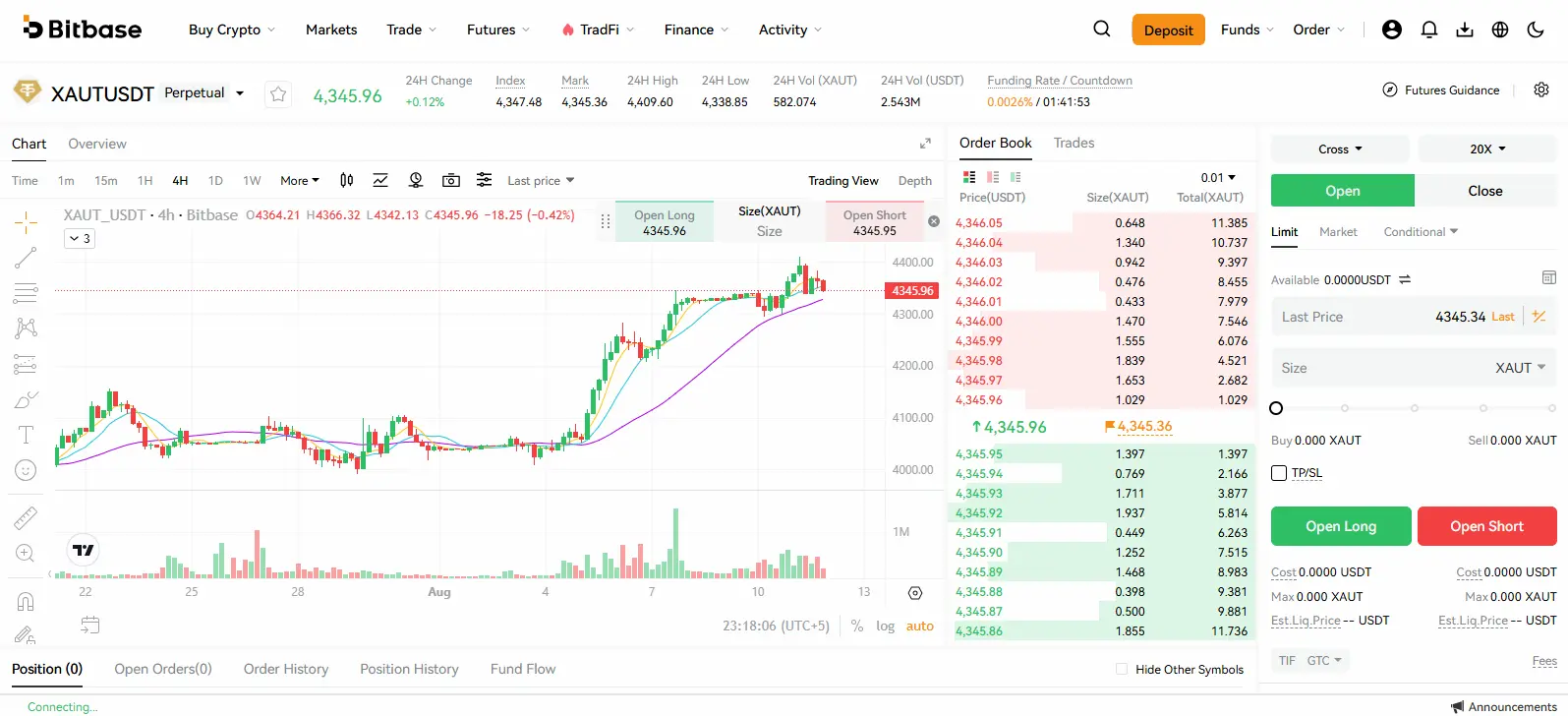Open the 20X leverage dropdown
Image resolution: width=1568 pixels, height=716 pixels.
click(1487, 149)
